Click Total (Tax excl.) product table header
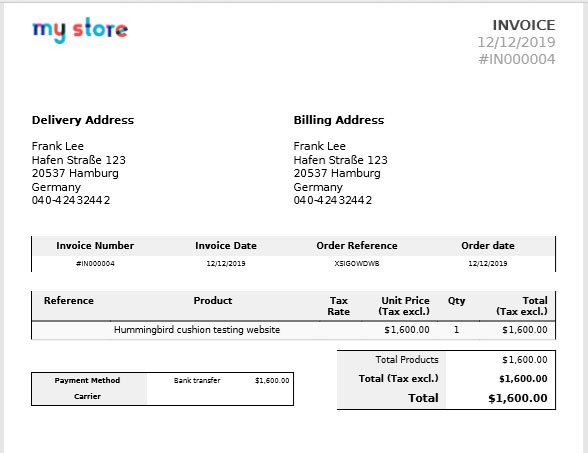Viewport: 588px width, 453px height. click(x=522, y=306)
